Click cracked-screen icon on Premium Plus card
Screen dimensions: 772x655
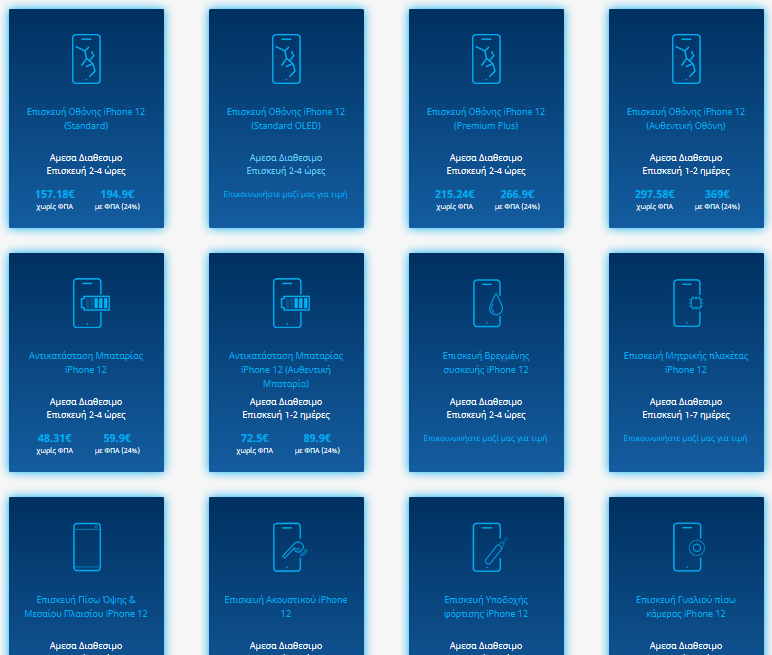486,59
